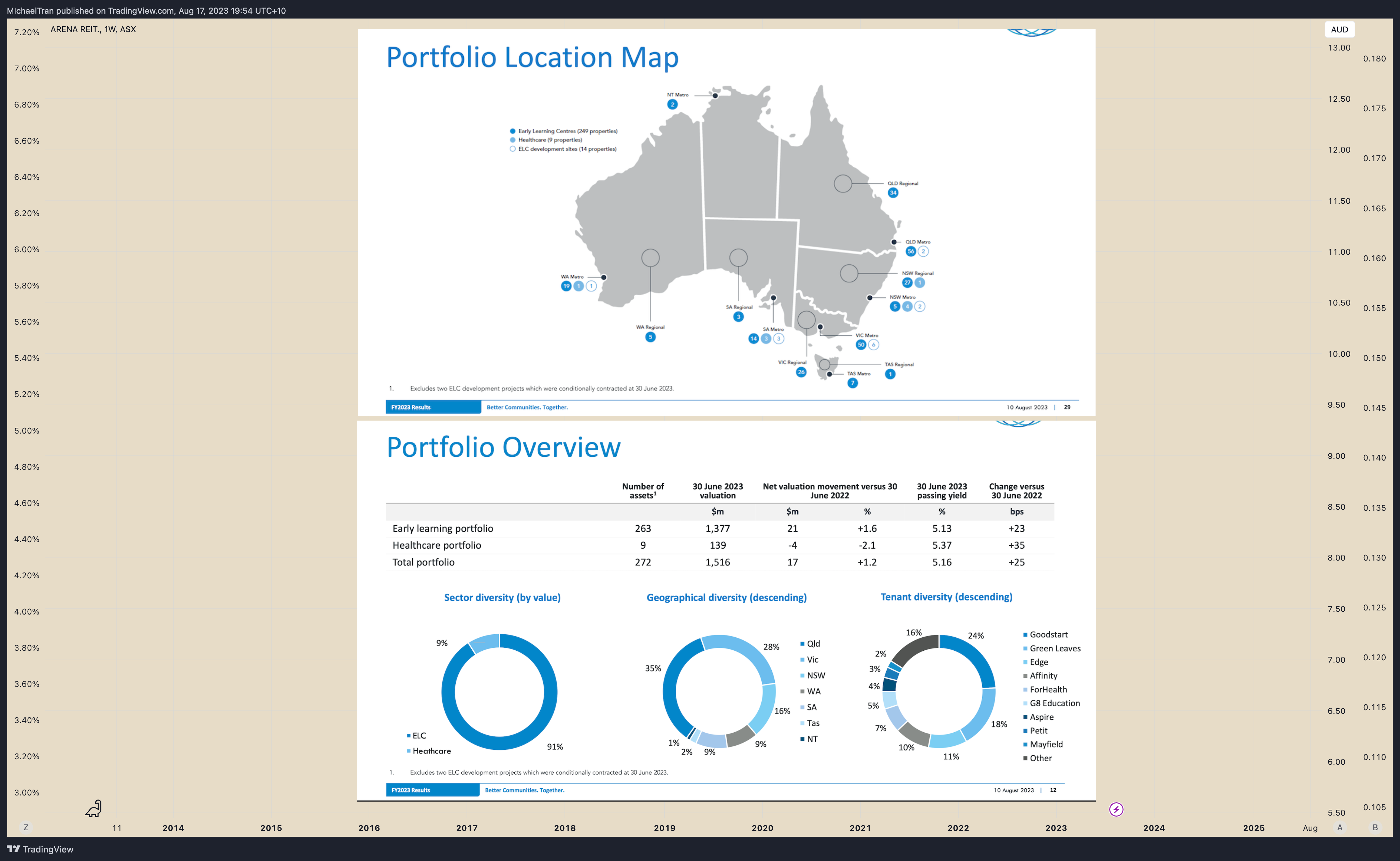Click the 263 number of assets cell
This screenshot has width=1400, height=861.
643,528
